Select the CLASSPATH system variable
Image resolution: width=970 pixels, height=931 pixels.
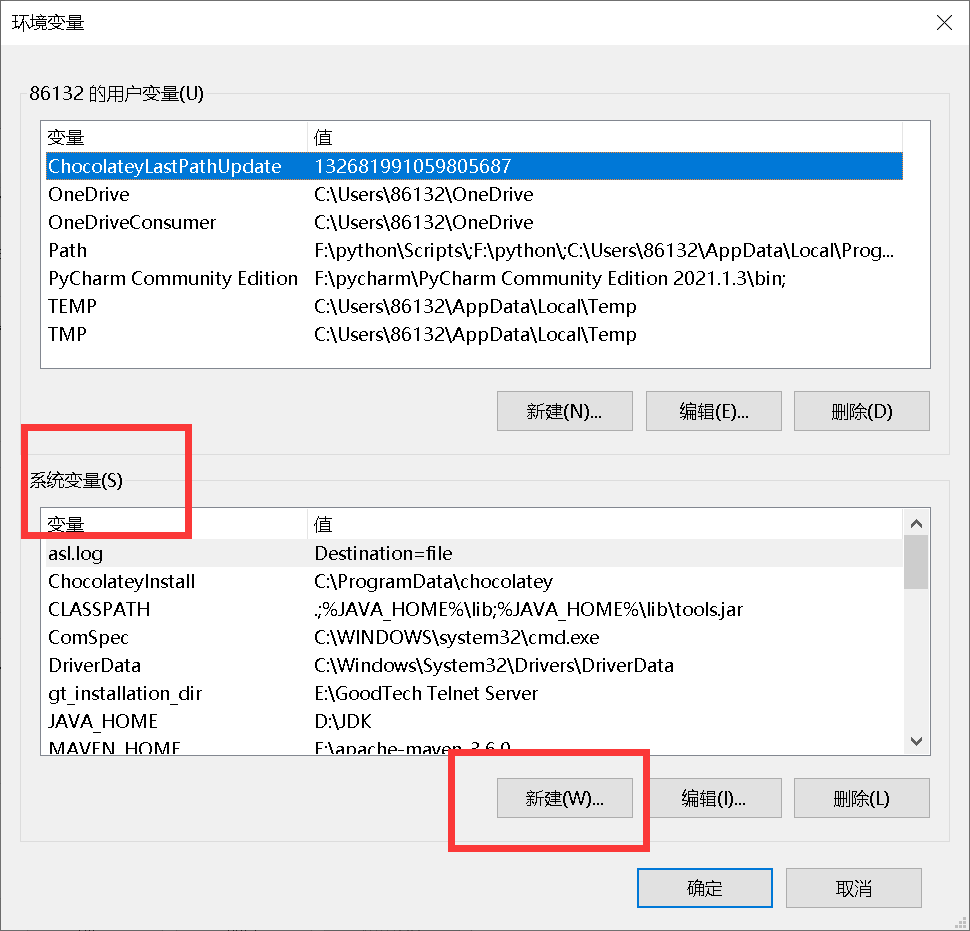(474, 609)
